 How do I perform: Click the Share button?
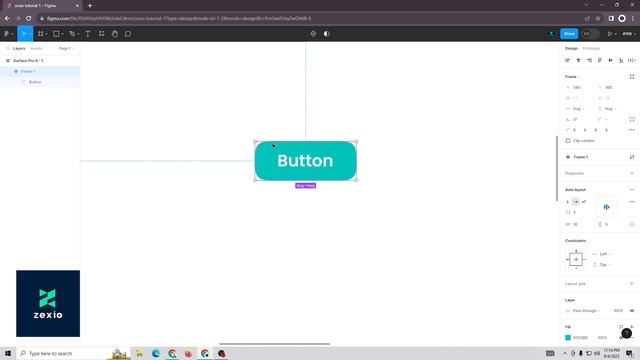tap(569, 34)
